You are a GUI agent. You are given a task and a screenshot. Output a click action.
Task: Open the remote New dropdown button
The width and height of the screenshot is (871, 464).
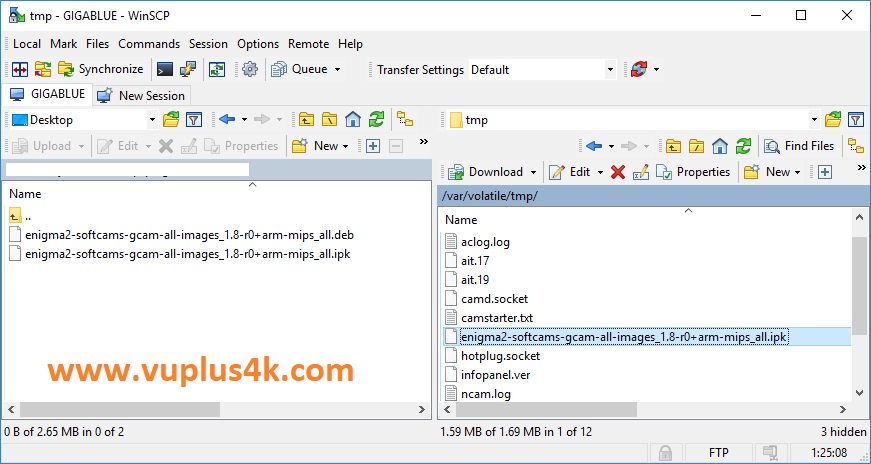(x=772, y=172)
